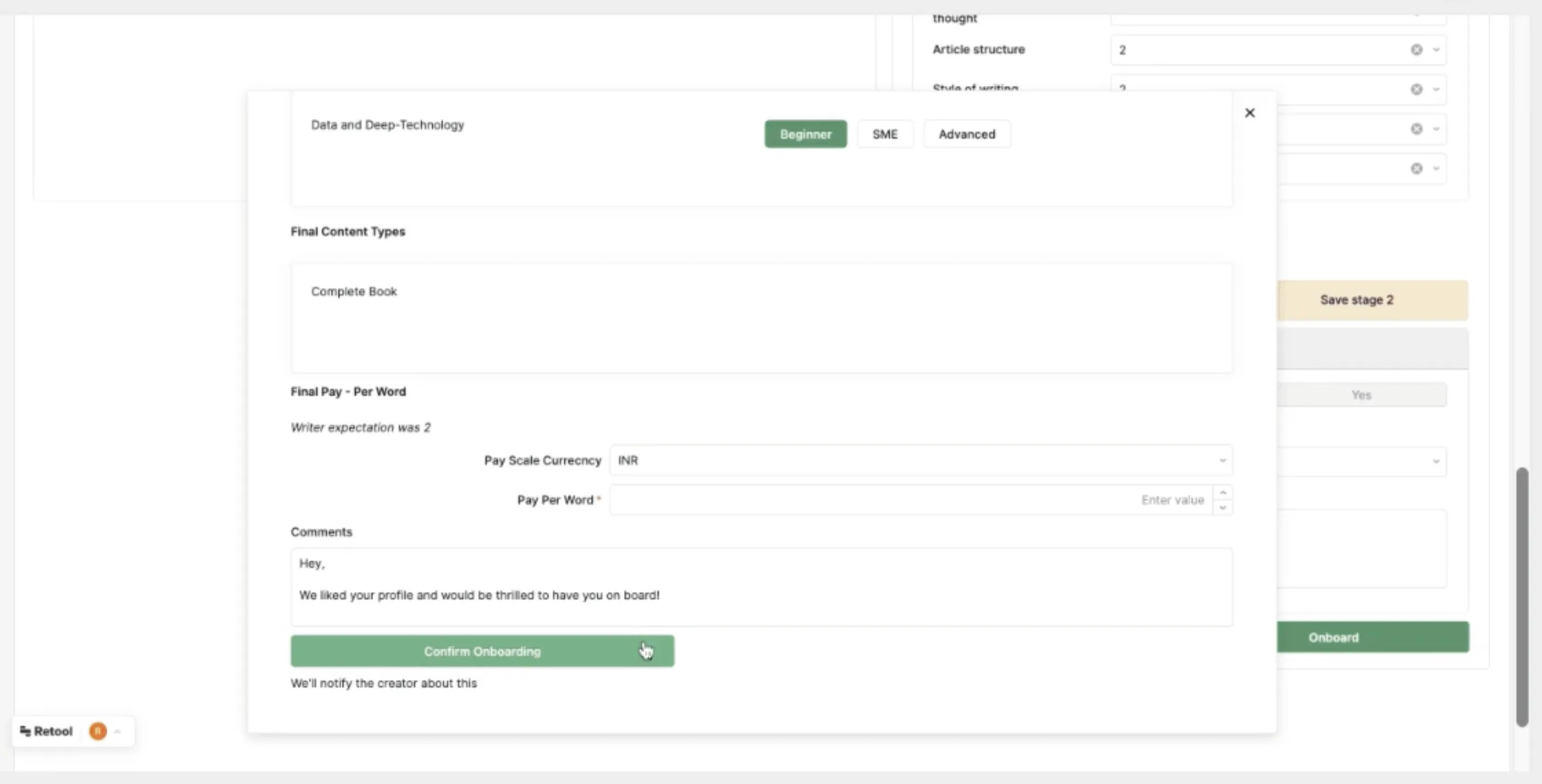Viewport: 1542px width, 784px height.
Task: Focus the Pay Per Word input field
Action: click(912, 500)
